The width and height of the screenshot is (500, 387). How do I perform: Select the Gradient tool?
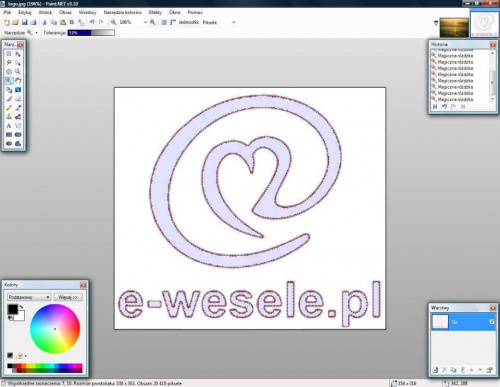point(18,90)
